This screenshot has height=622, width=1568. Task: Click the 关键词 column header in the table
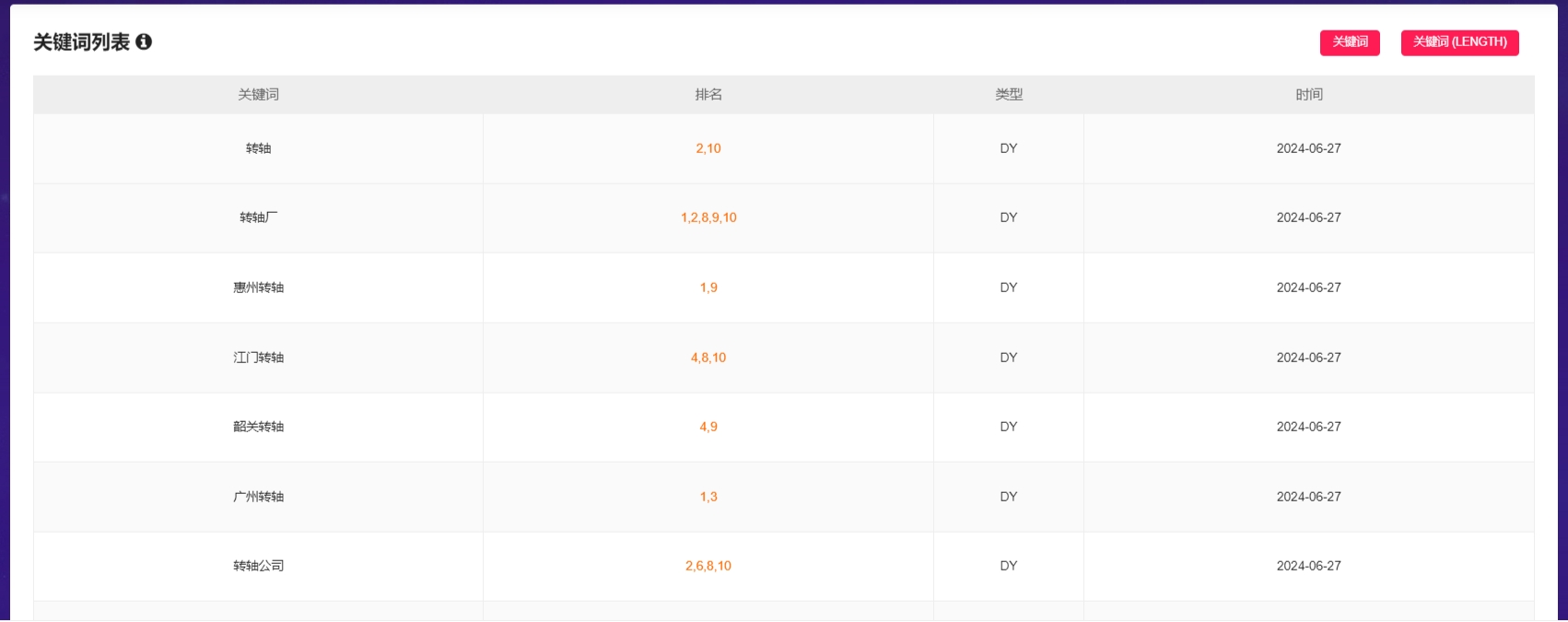pos(258,95)
